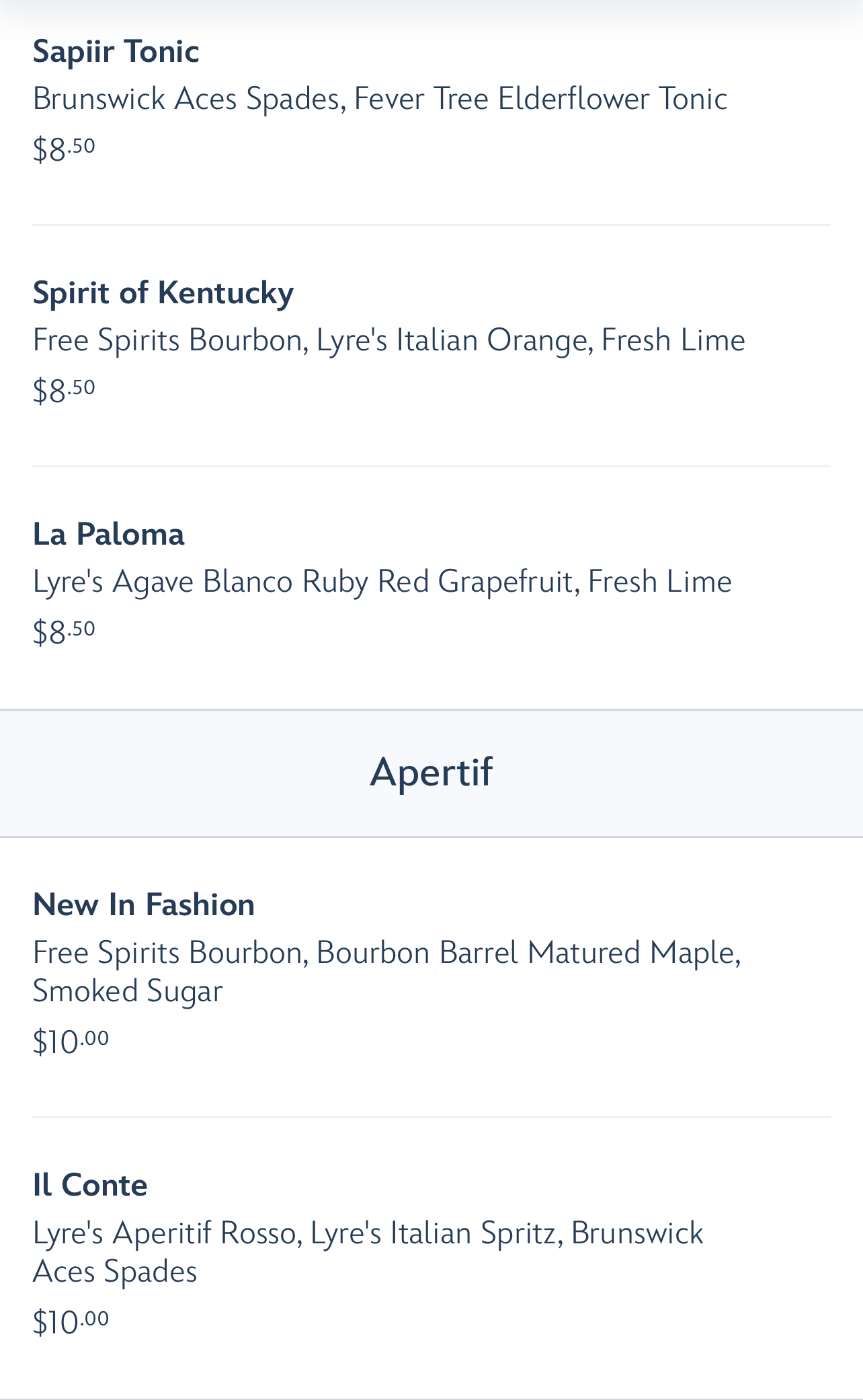
Task: Tap the Smoked Sugar ingredient line
Action: tap(128, 991)
